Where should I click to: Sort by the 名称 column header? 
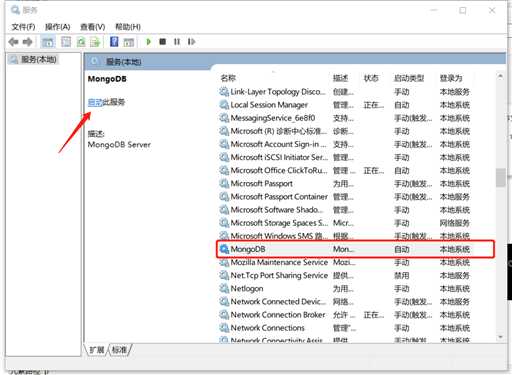228,78
